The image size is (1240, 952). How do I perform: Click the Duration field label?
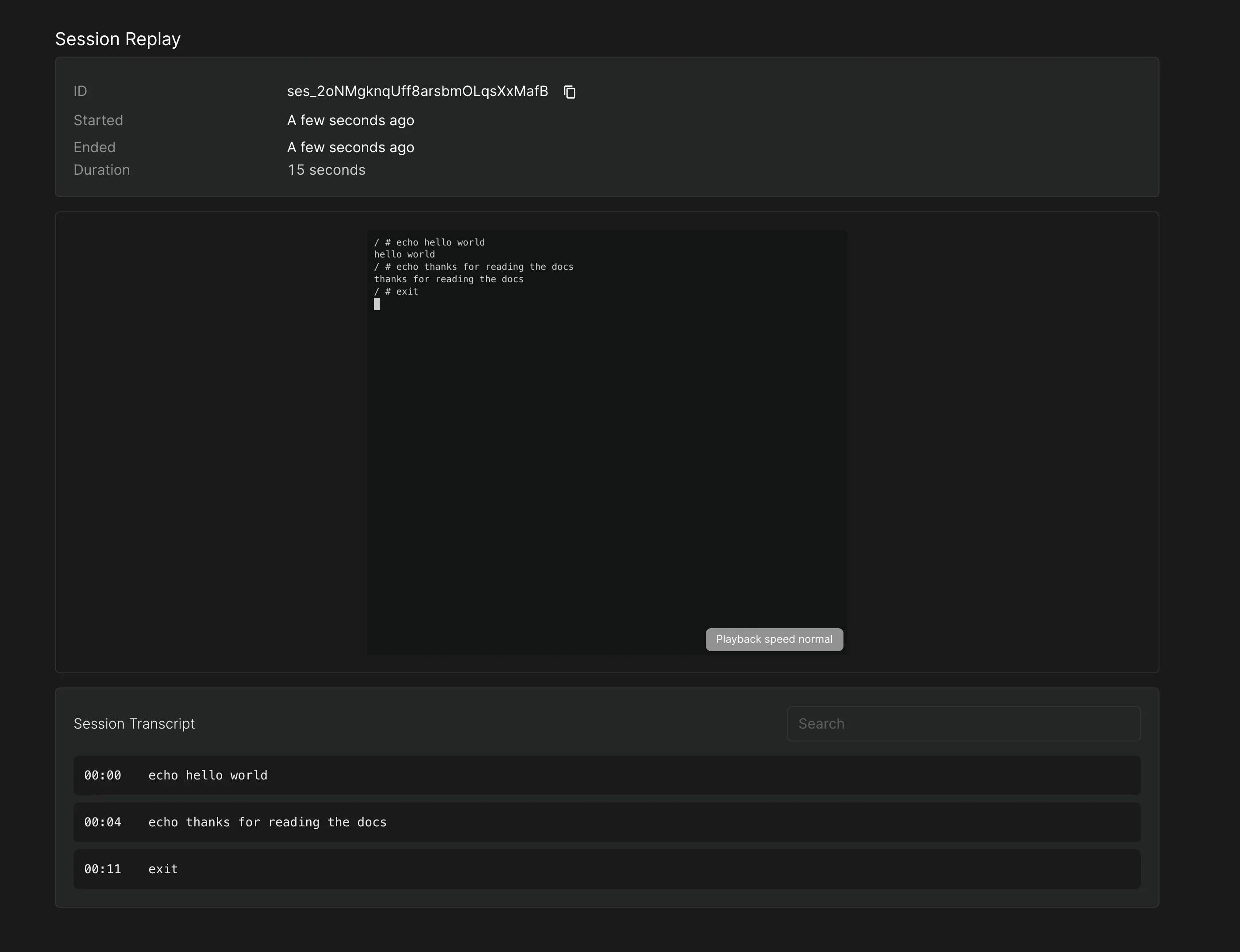[101, 170]
